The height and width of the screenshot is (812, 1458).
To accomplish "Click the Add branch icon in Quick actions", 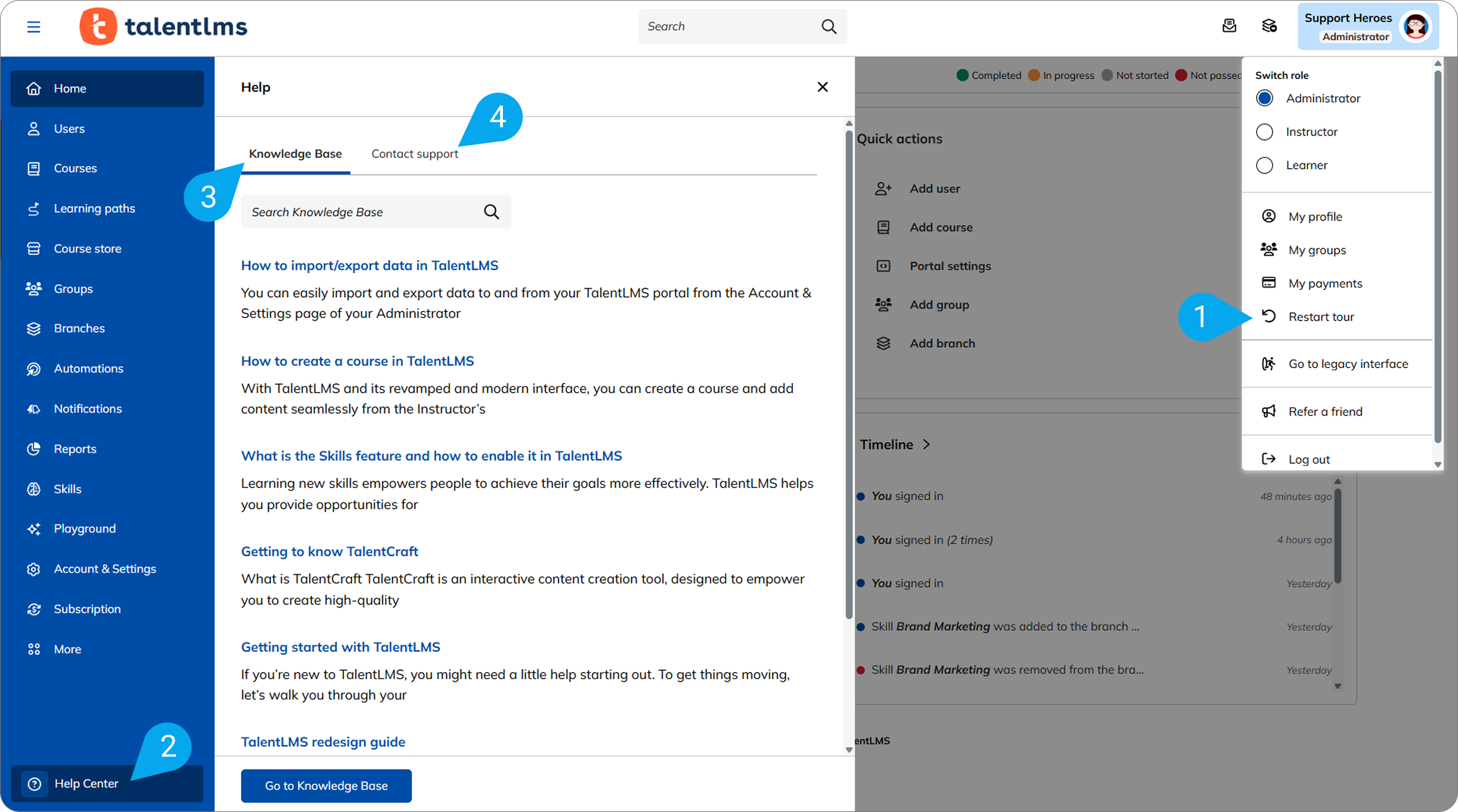I will coord(884,343).
